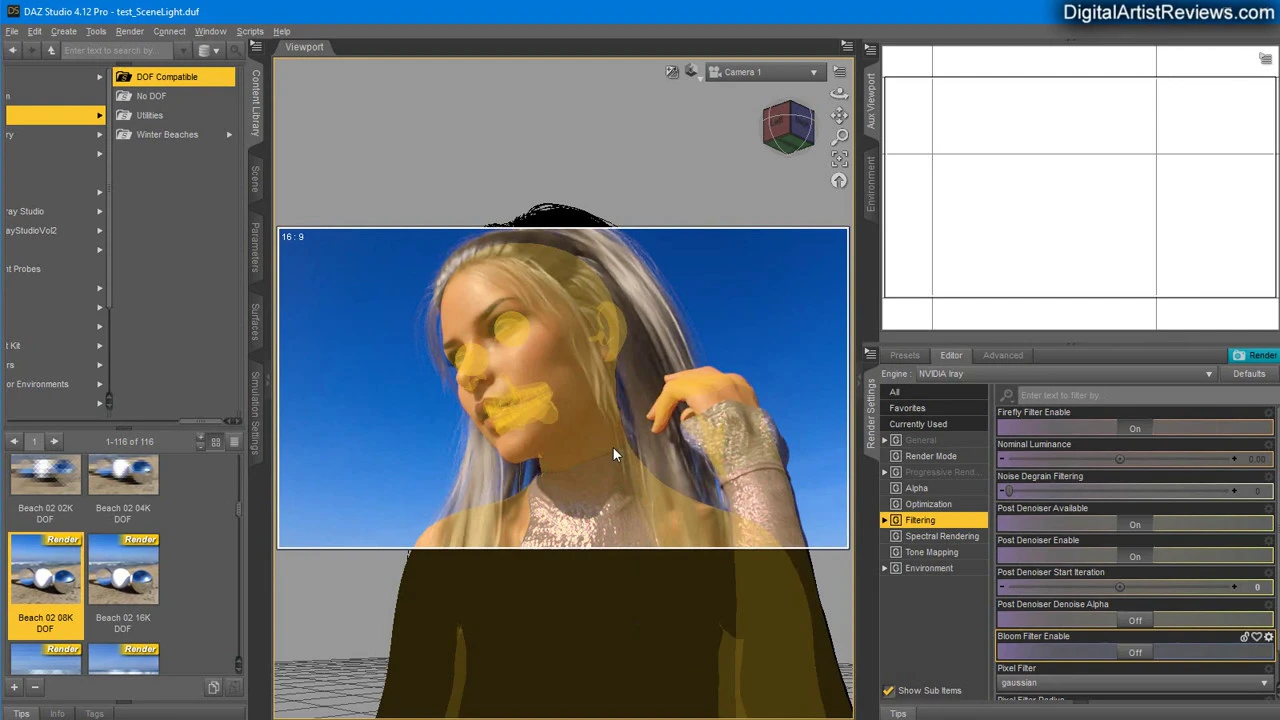This screenshot has width=1280, height=720.
Task: Expand the ray Studio category arrow
Action: click(x=99, y=211)
